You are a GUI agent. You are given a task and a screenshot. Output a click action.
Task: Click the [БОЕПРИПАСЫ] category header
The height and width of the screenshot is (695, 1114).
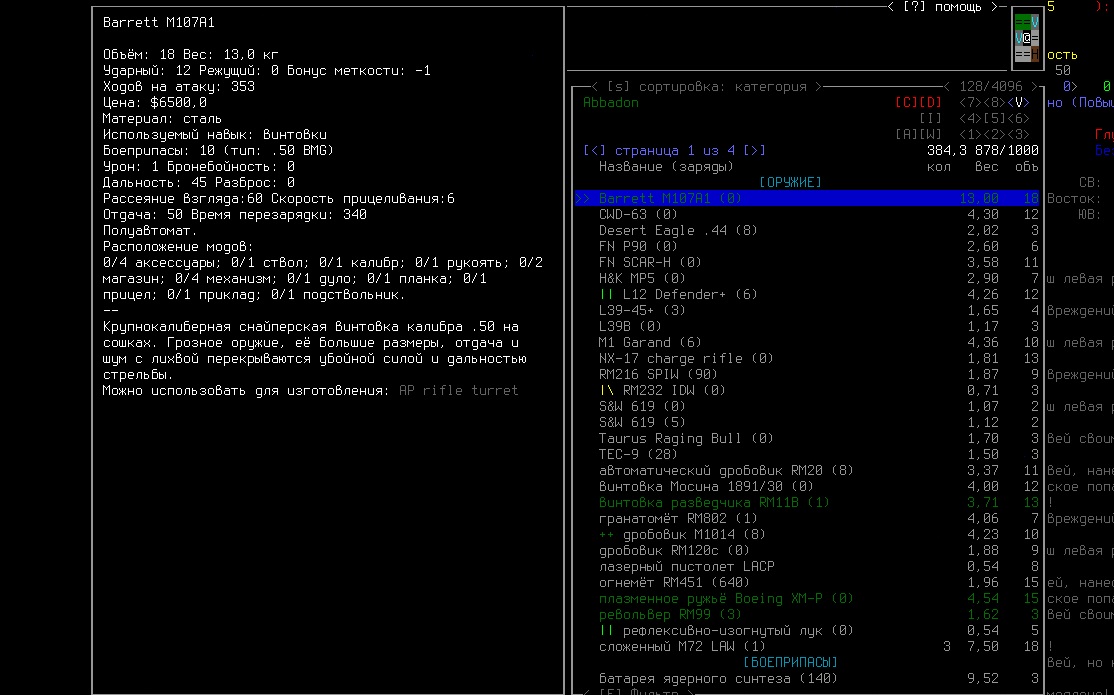tap(790, 662)
